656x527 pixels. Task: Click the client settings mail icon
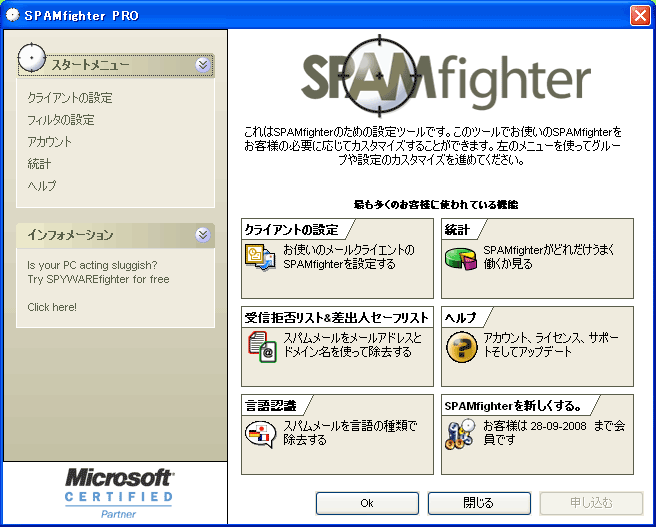(260, 257)
